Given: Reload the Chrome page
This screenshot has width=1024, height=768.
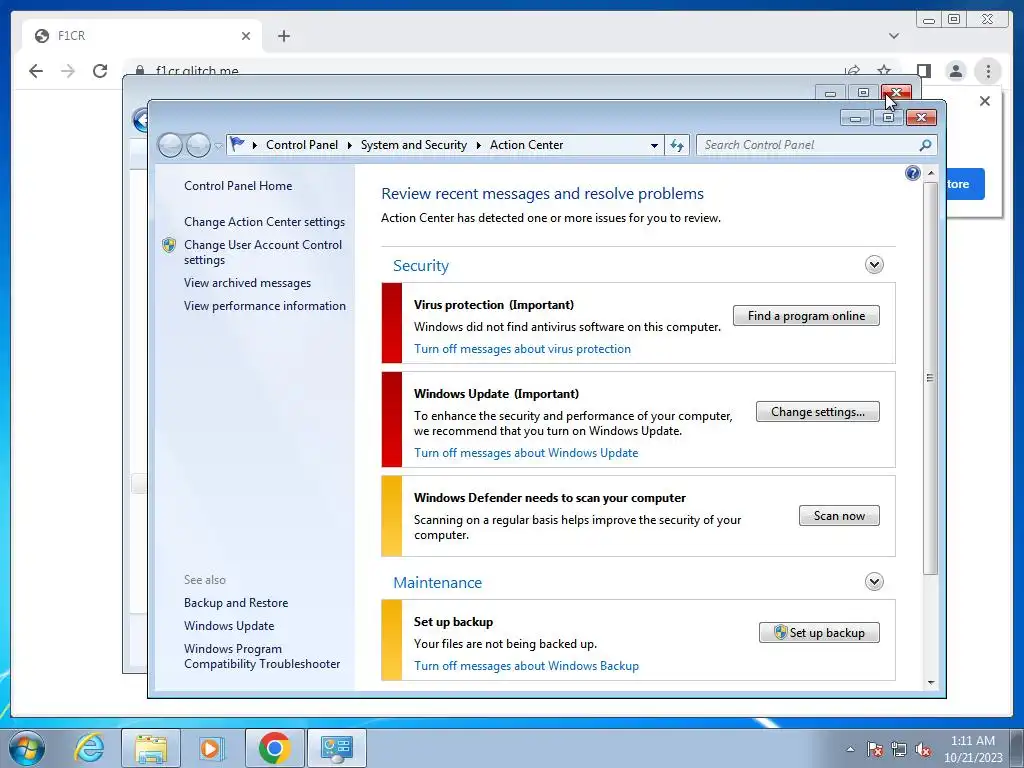Looking at the screenshot, I should coord(100,71).
